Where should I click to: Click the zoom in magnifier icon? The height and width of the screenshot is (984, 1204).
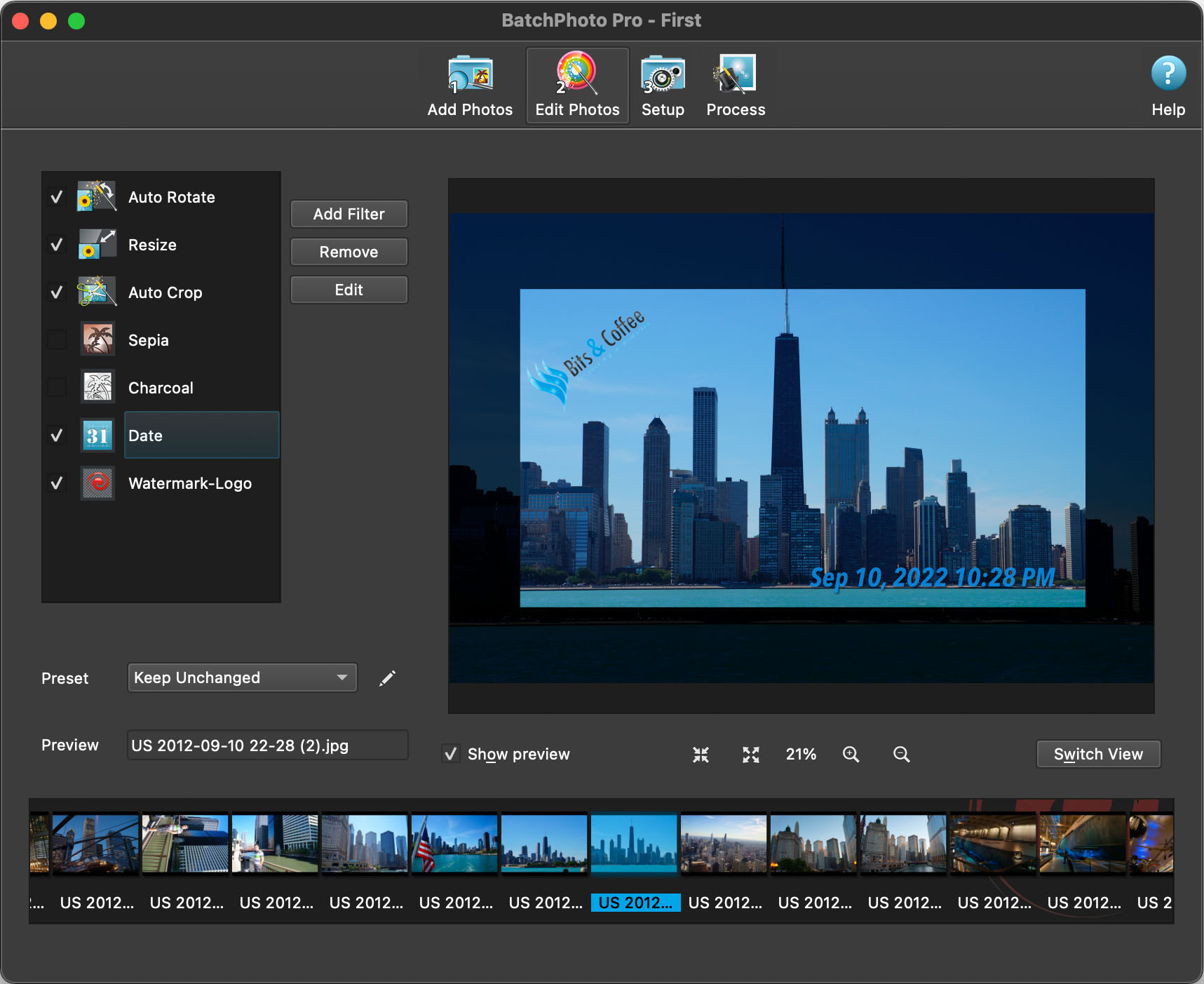(x=851, y=755)
